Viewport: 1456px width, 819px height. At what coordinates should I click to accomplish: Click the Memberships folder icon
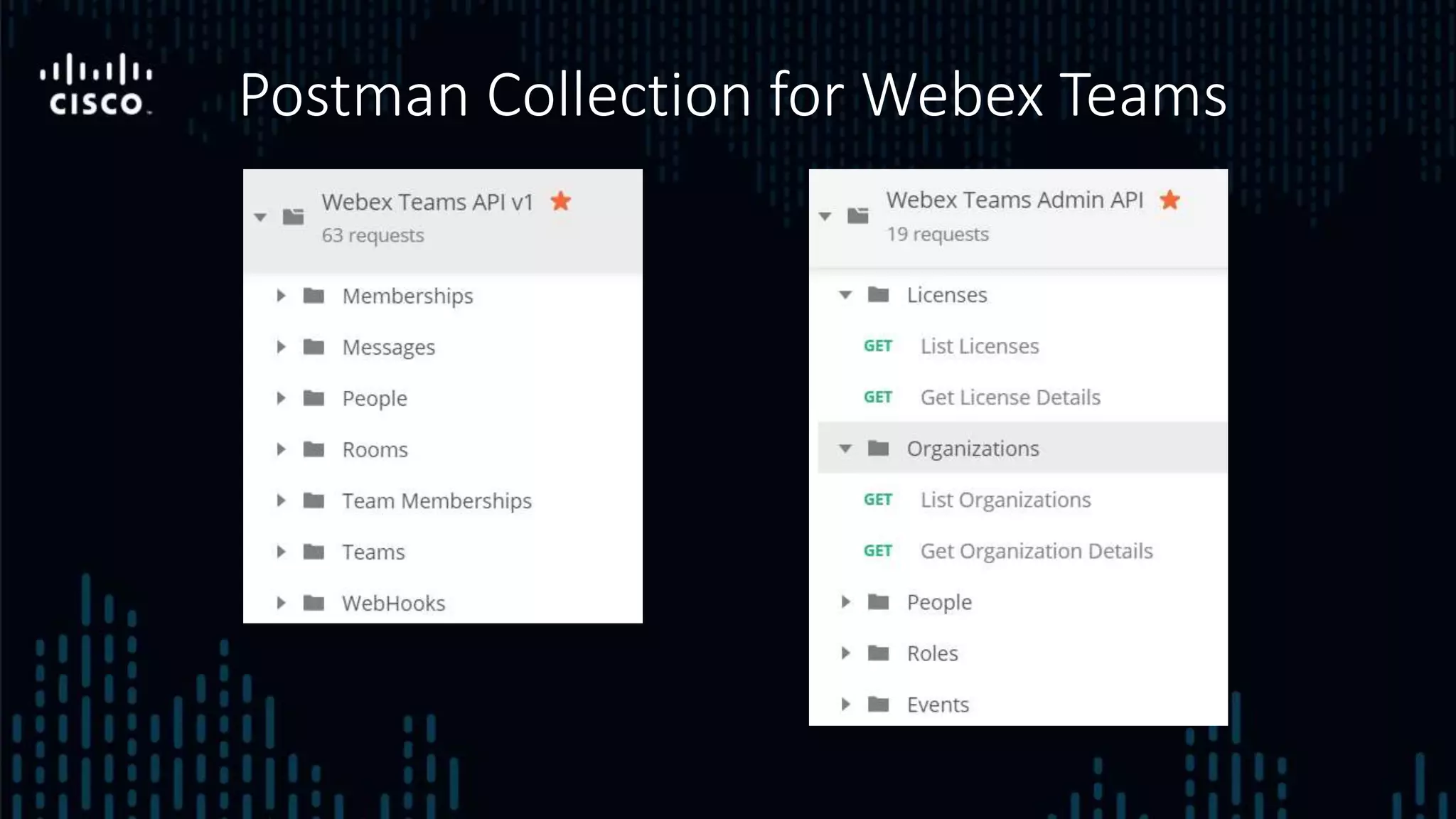point(314,295)
